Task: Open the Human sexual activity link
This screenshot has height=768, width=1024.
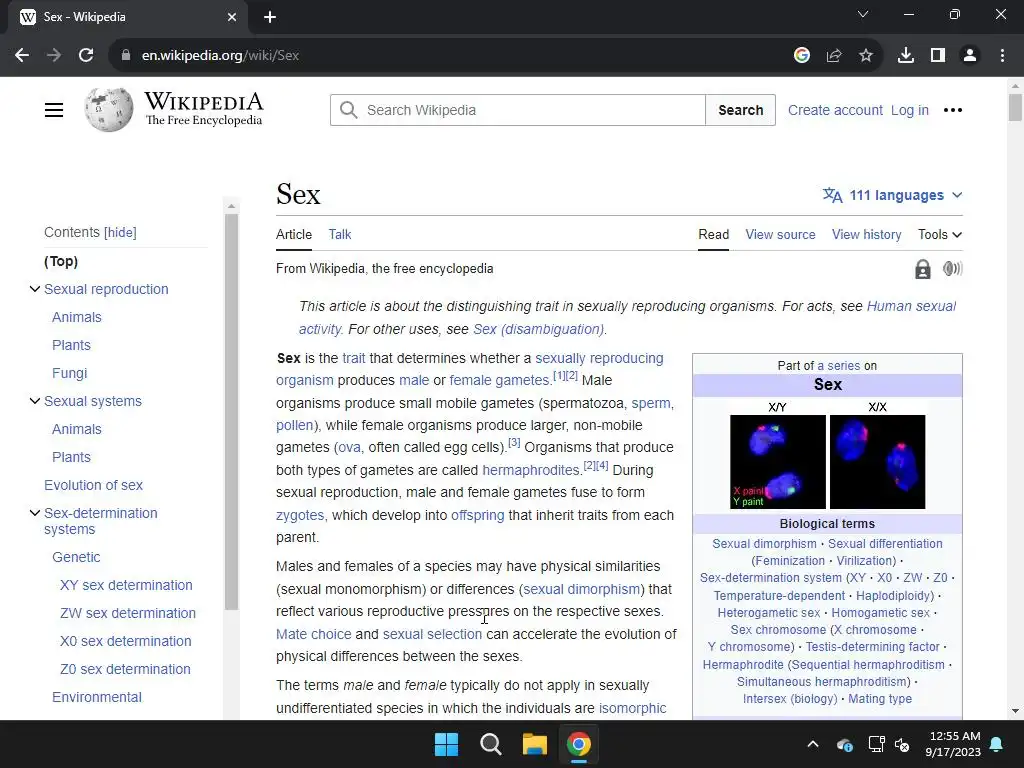Action: click(x=911, y=306)
